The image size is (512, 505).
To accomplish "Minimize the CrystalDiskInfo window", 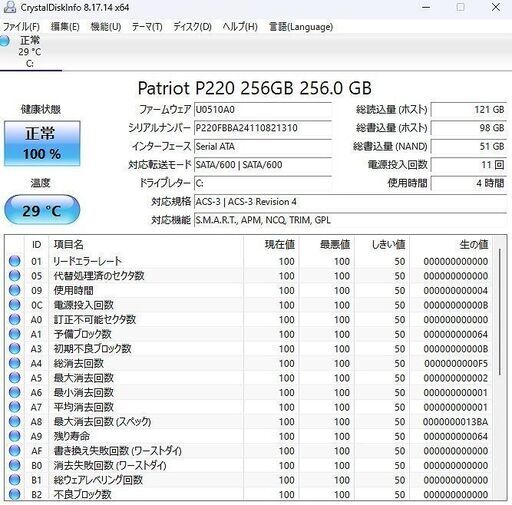I will coord(426,7).
